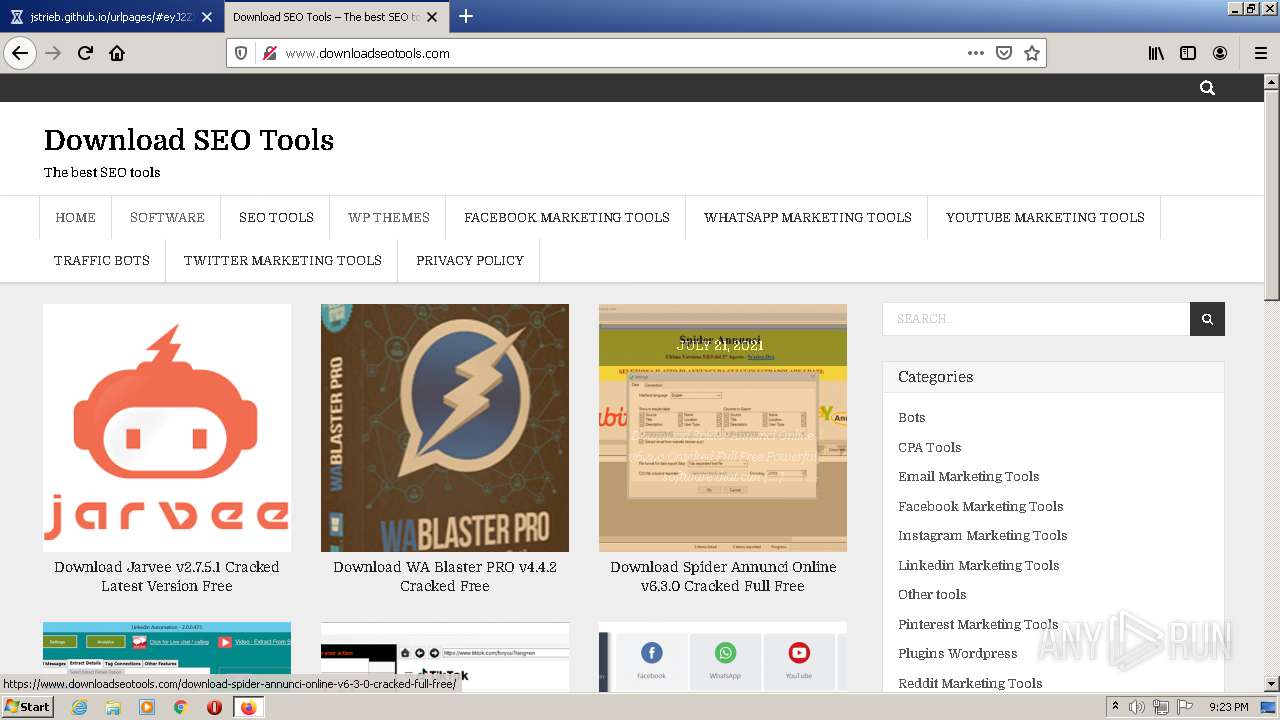This screenshot has width=1280, height=720.
Task: Open the HOME menu item
Action: [76, 217]
